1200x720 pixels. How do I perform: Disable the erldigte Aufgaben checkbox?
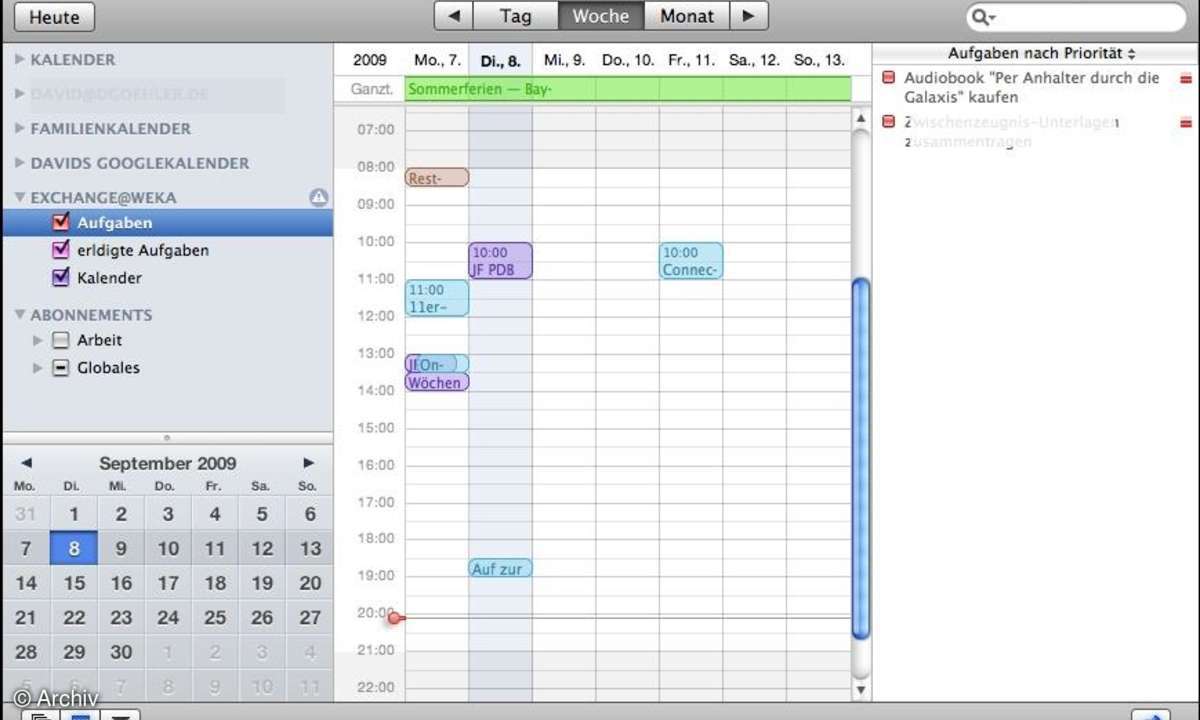[61, 250]
